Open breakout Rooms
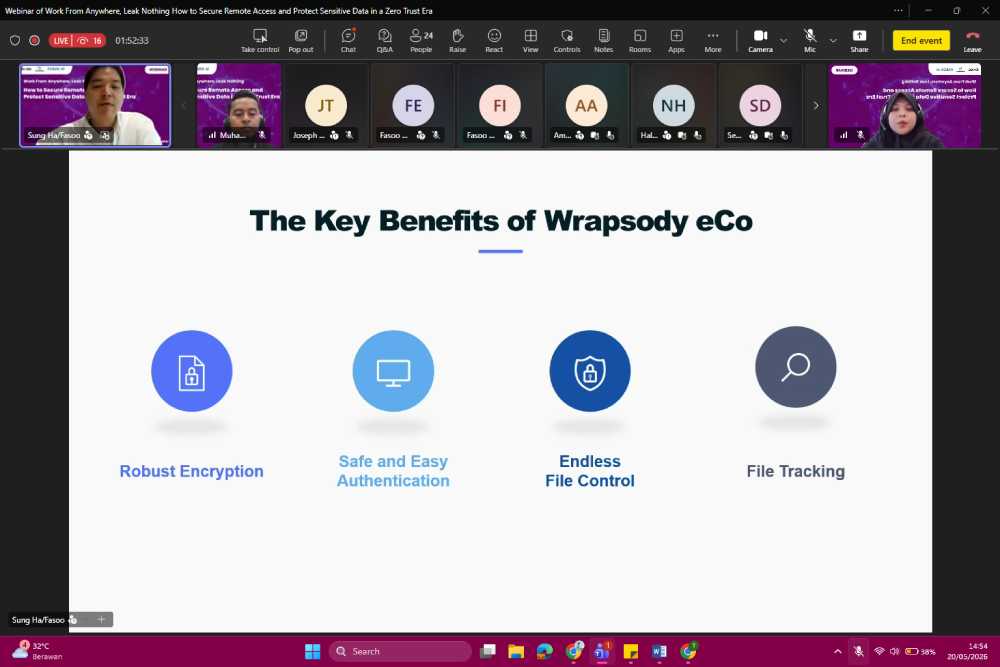The width and height of the screenshot is (1000, 667). [640, 41]
